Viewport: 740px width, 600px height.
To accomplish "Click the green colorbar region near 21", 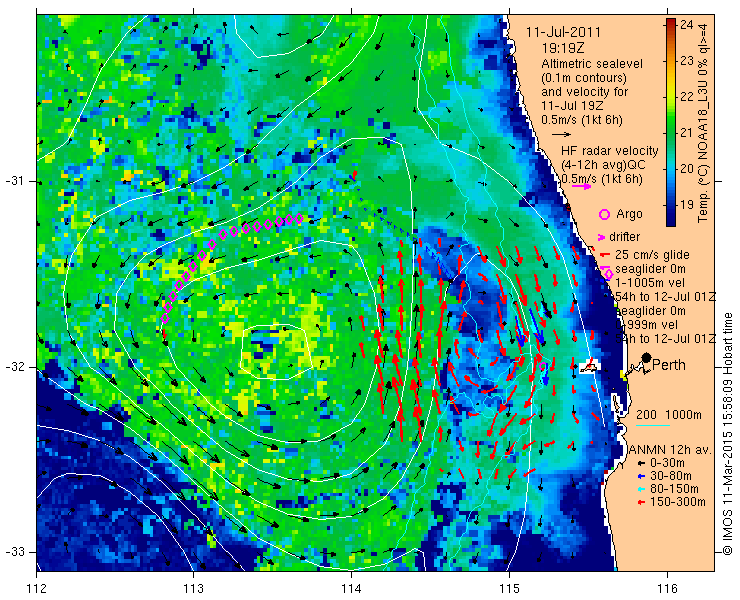I will tap(671, 133).
